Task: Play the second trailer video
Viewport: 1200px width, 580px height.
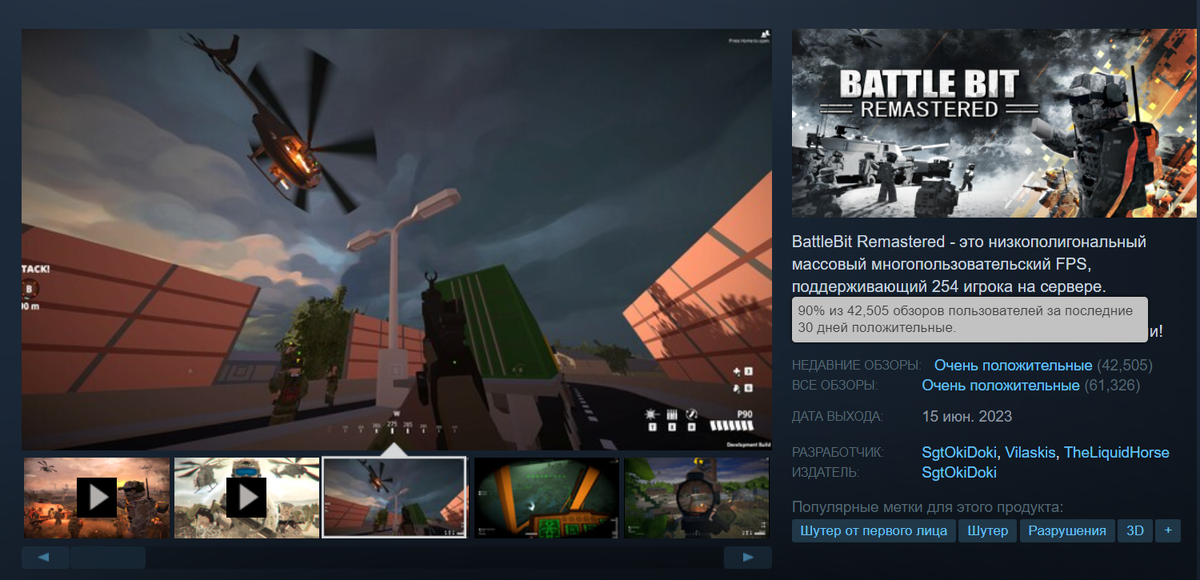Action: [x=245, y=497]
